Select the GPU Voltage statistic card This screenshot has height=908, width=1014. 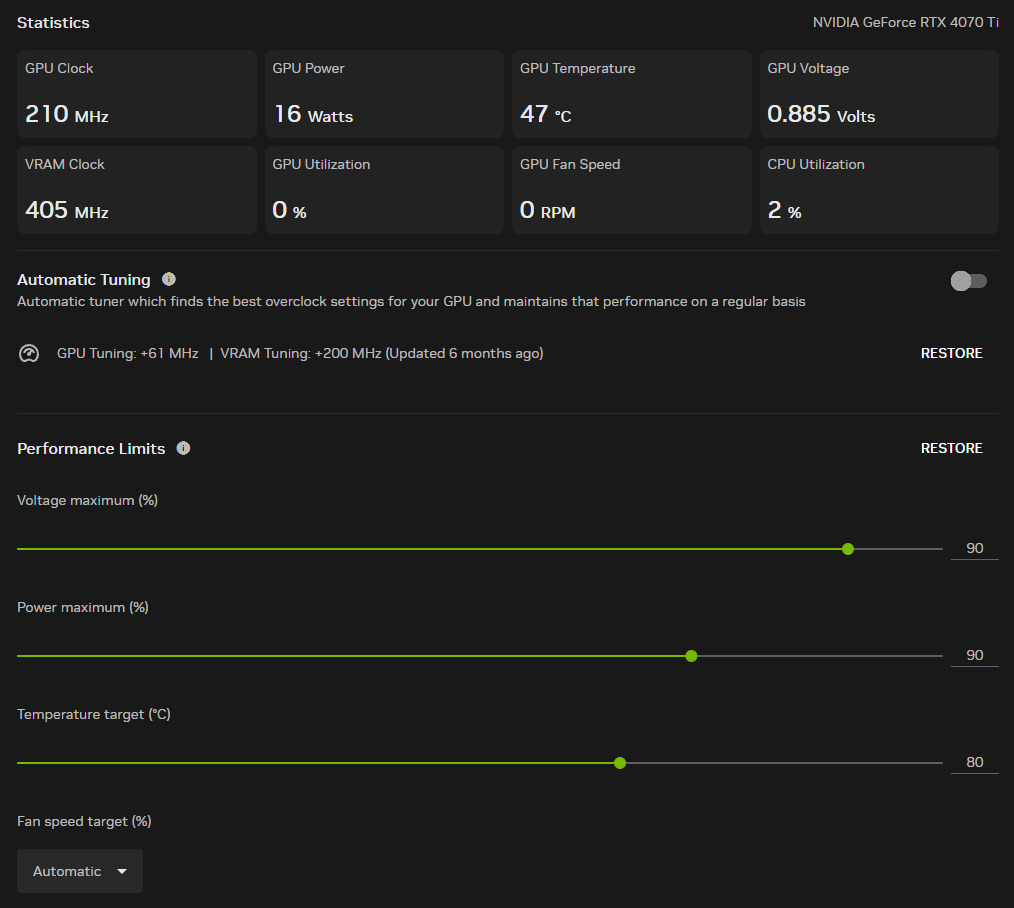click(879, 94)
